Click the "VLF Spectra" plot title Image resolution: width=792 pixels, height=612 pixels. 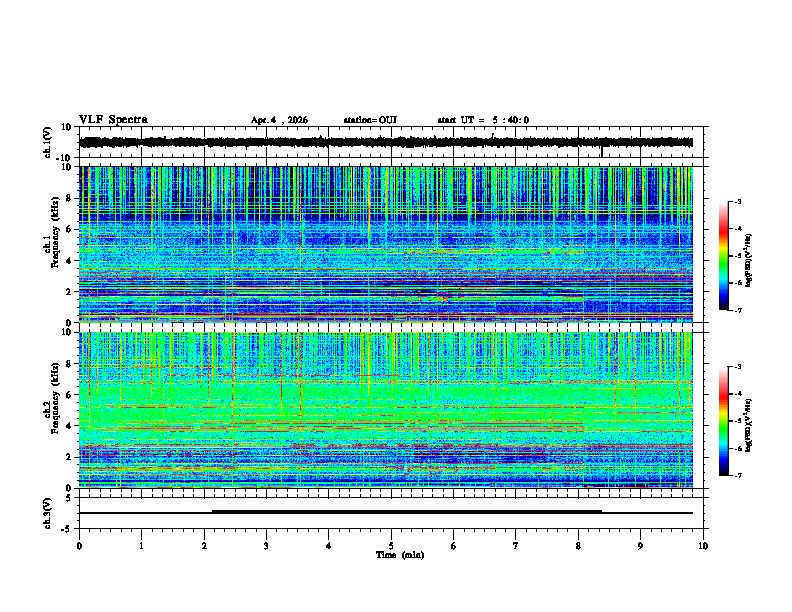113,120
